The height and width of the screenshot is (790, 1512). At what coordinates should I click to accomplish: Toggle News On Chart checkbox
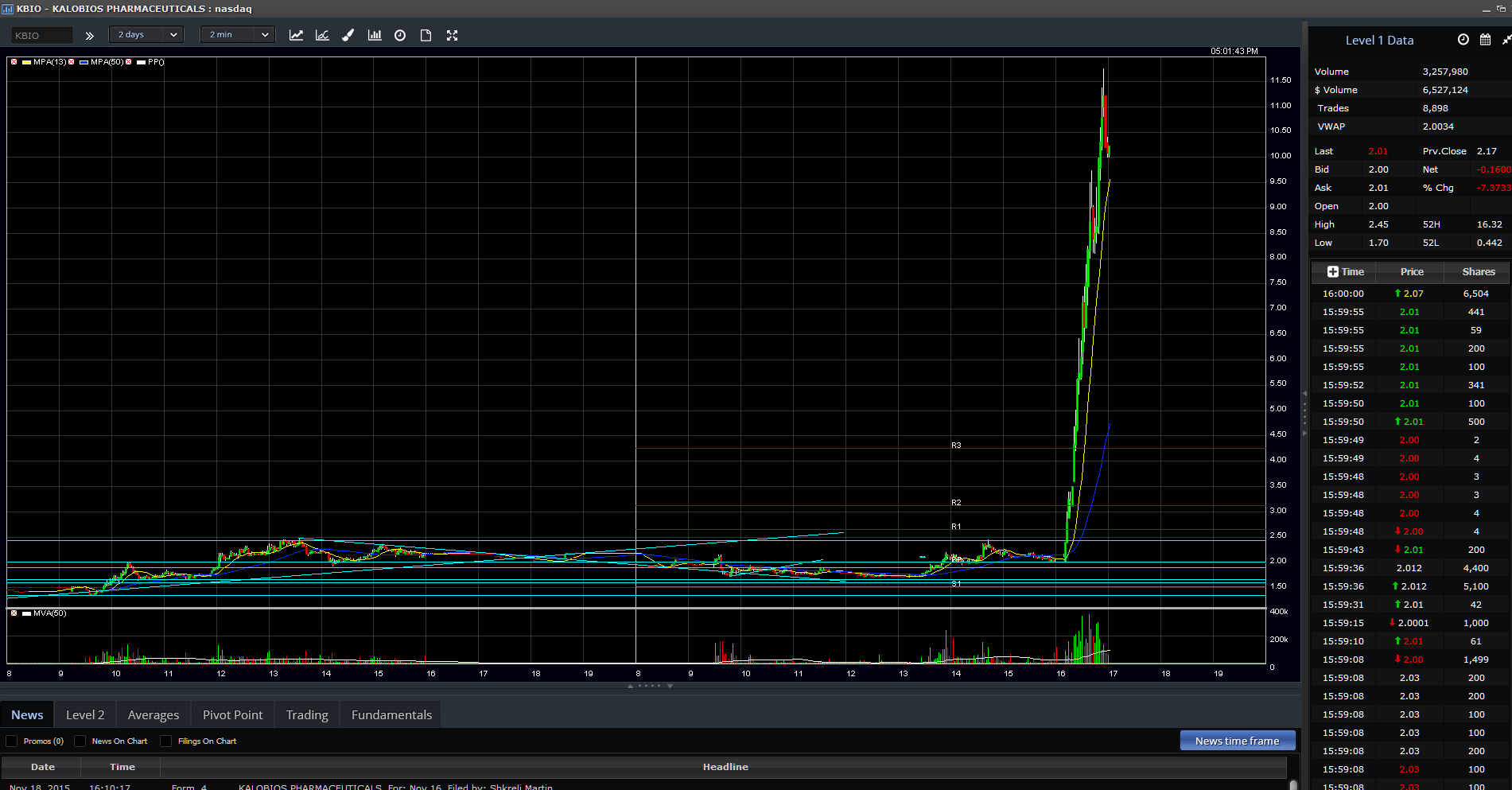80,741
